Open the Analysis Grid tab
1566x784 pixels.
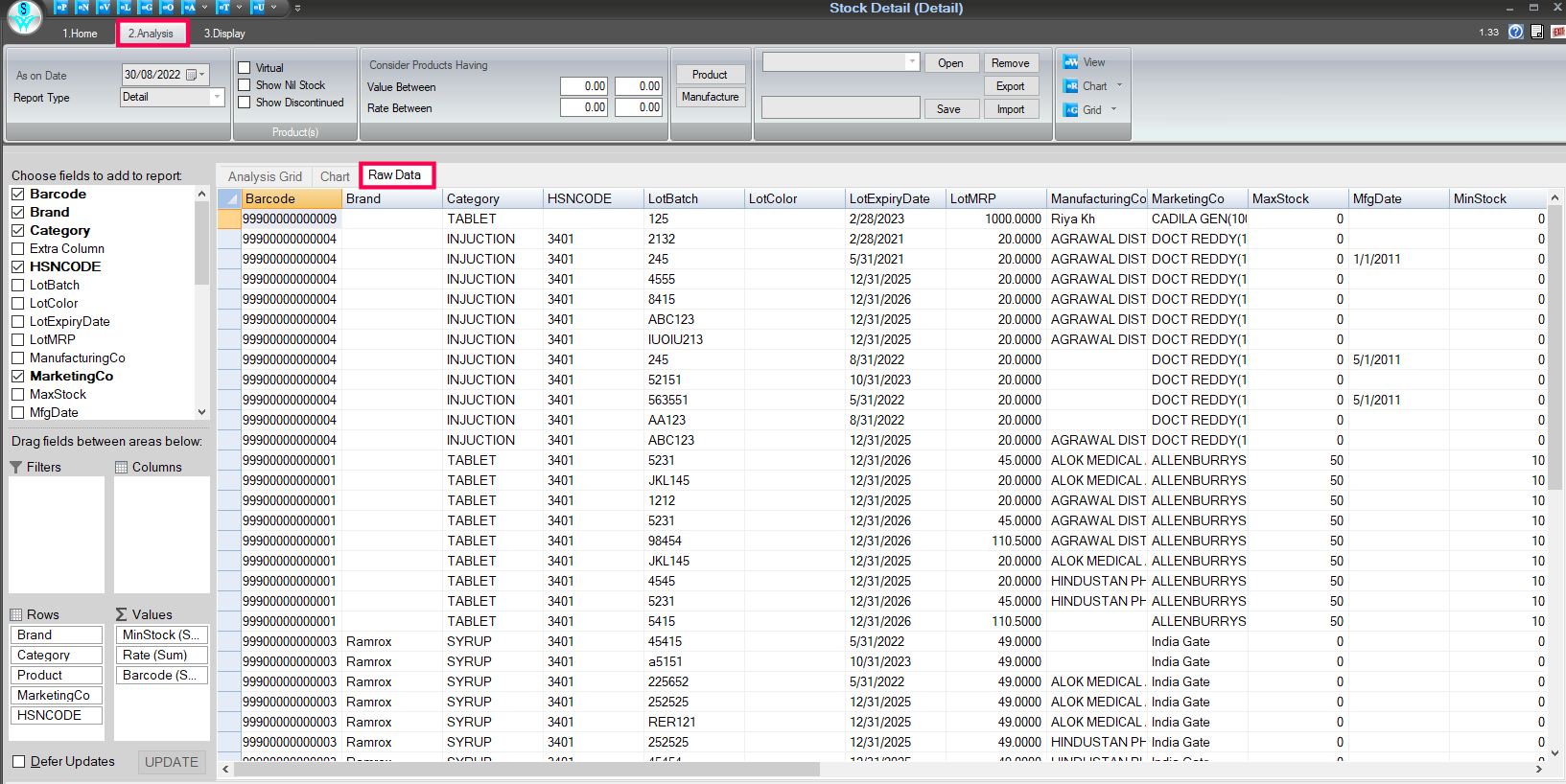265,176
